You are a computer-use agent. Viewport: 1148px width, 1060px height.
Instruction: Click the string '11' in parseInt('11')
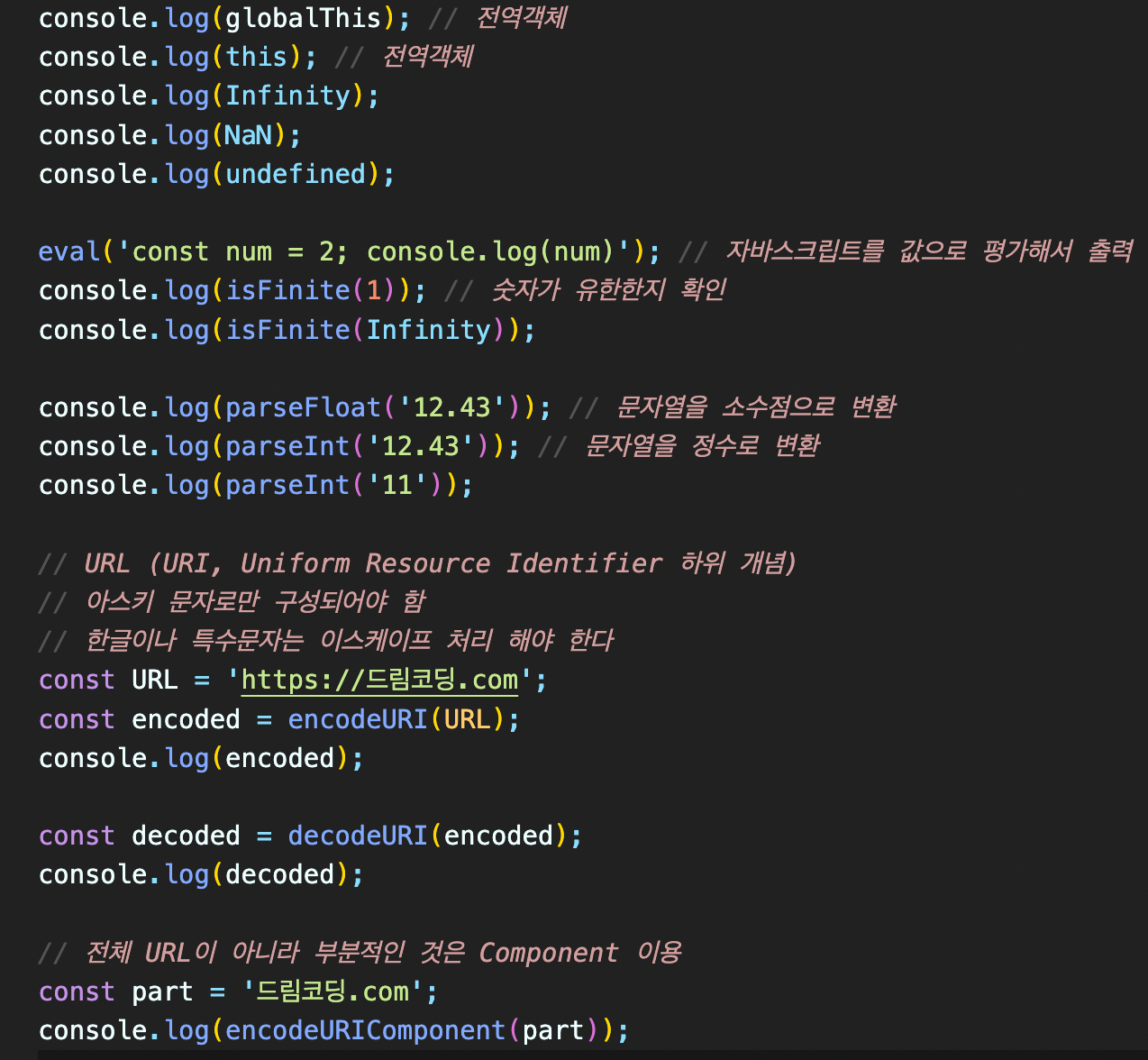(396, 485)
